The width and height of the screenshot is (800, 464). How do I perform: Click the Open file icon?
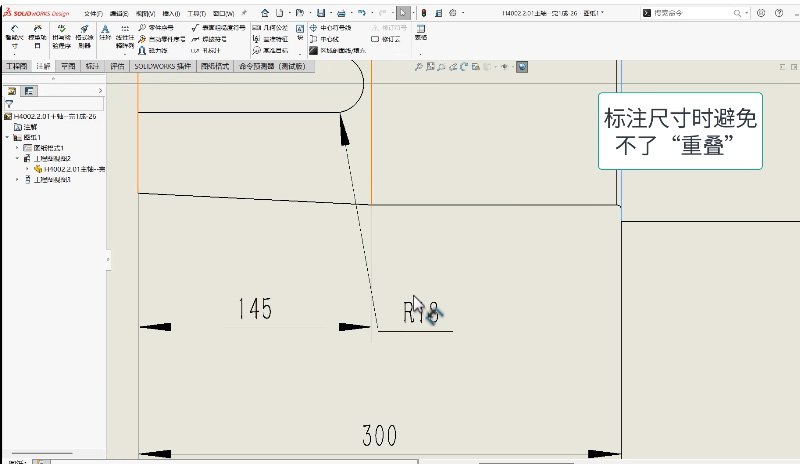pos(299,13)
